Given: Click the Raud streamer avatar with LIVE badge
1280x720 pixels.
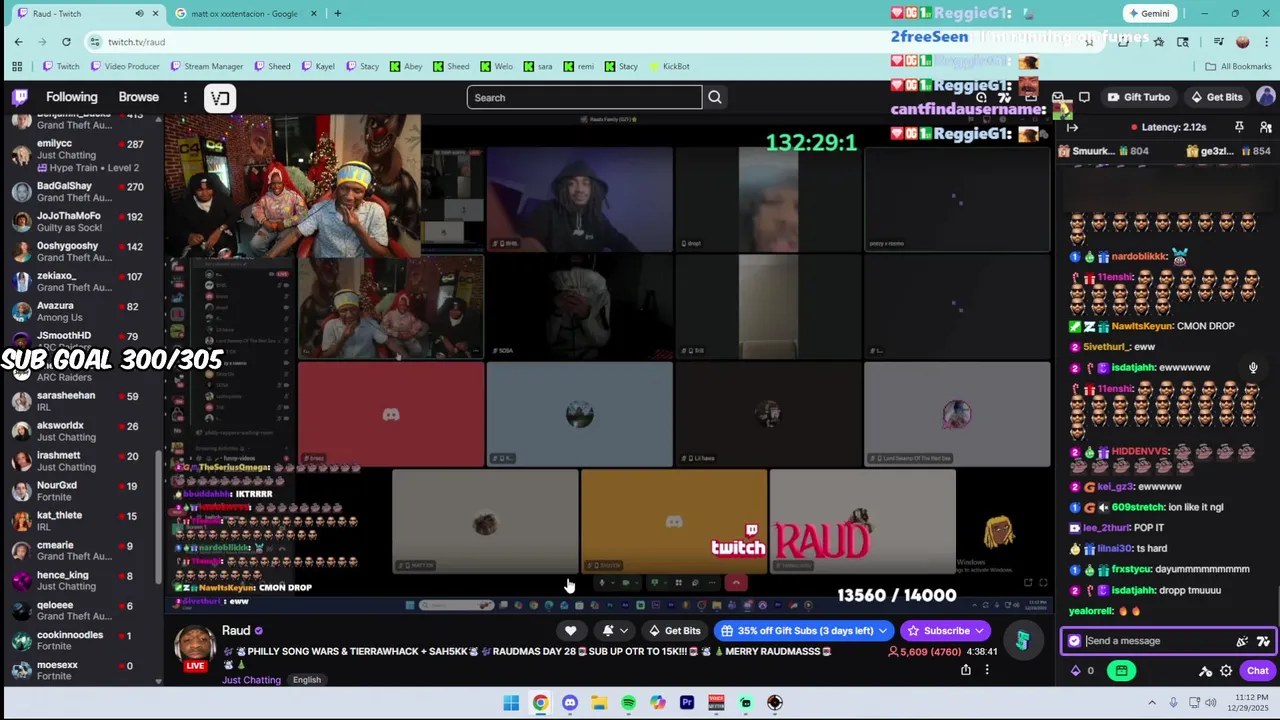Looking at the screenshot, I should pos(195,648).
